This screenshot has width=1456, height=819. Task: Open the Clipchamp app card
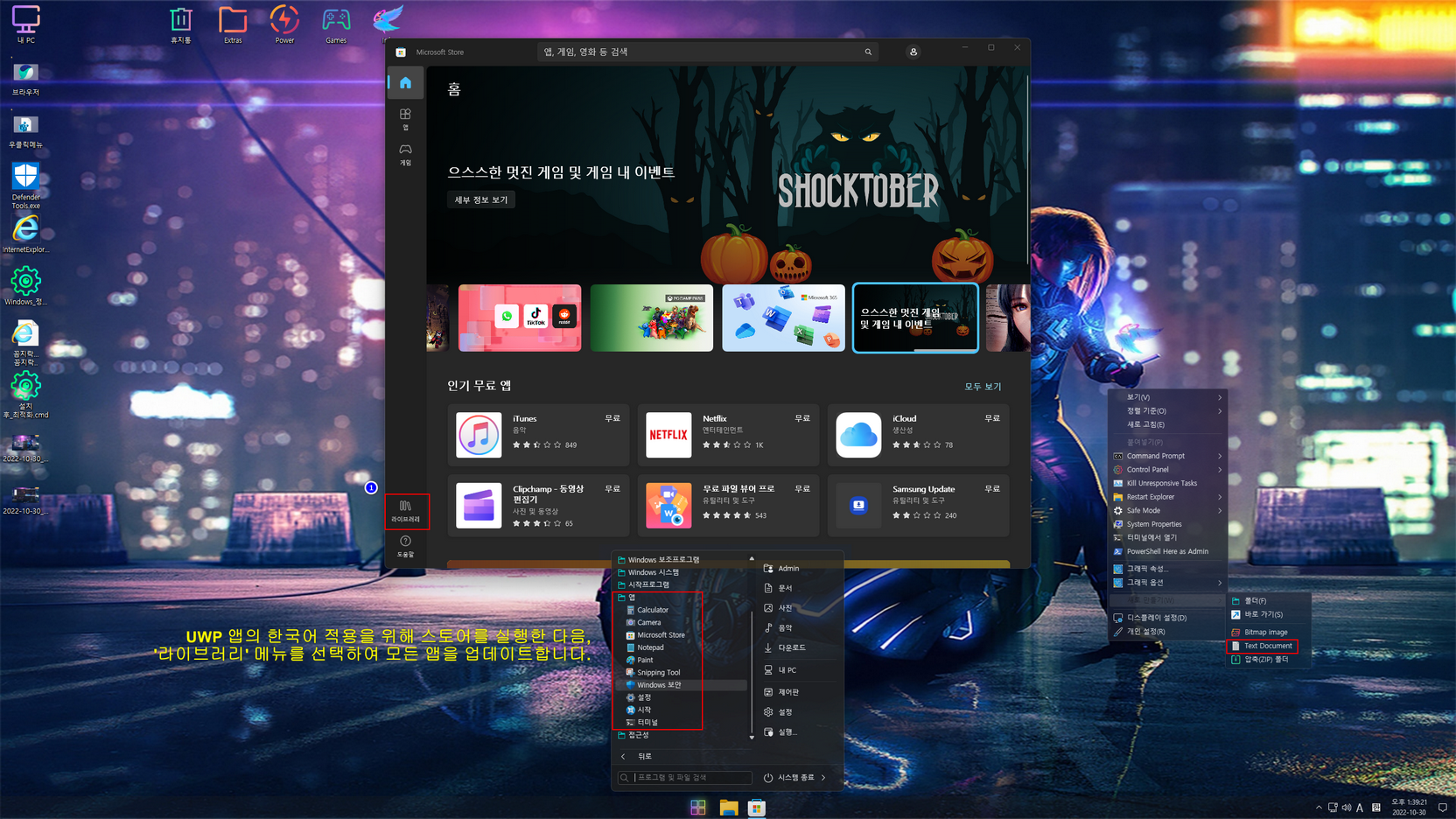tap(538, 505)
